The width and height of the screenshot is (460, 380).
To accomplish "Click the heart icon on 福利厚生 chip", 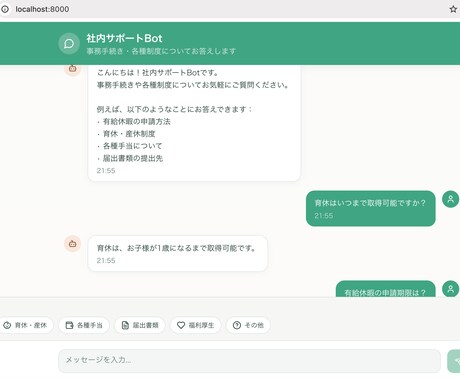I will click(x=181, y=325).
